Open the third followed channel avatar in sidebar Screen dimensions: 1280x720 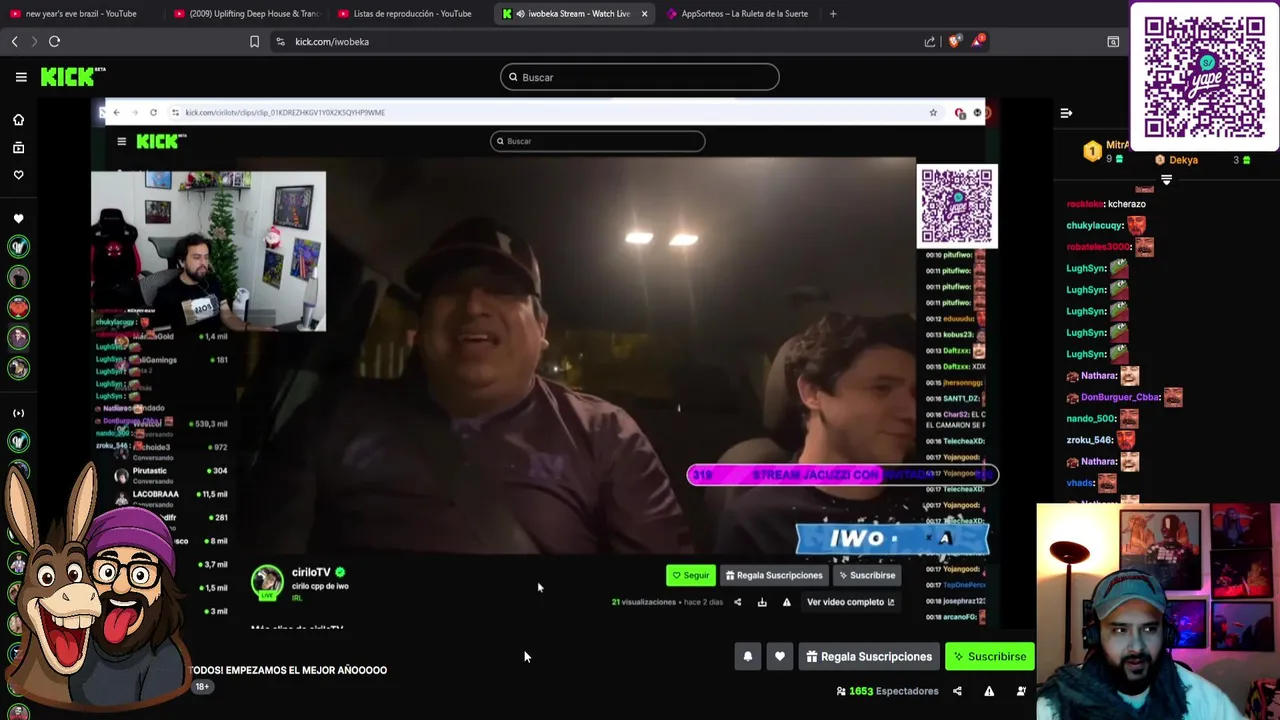pos(18,307)
